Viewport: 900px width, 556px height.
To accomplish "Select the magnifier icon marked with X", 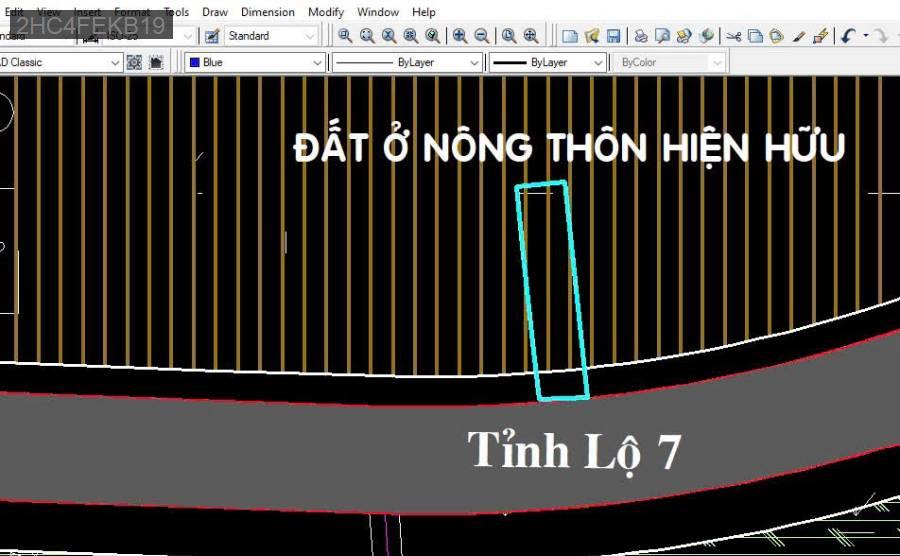I will pyautogui.click(x=389, y=36).
